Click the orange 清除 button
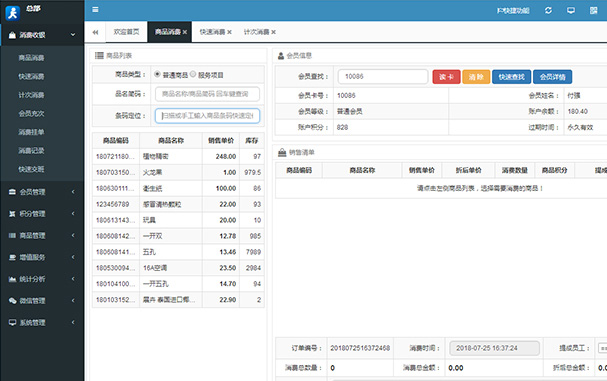This screenshot has width=607, height=381. 476,77
